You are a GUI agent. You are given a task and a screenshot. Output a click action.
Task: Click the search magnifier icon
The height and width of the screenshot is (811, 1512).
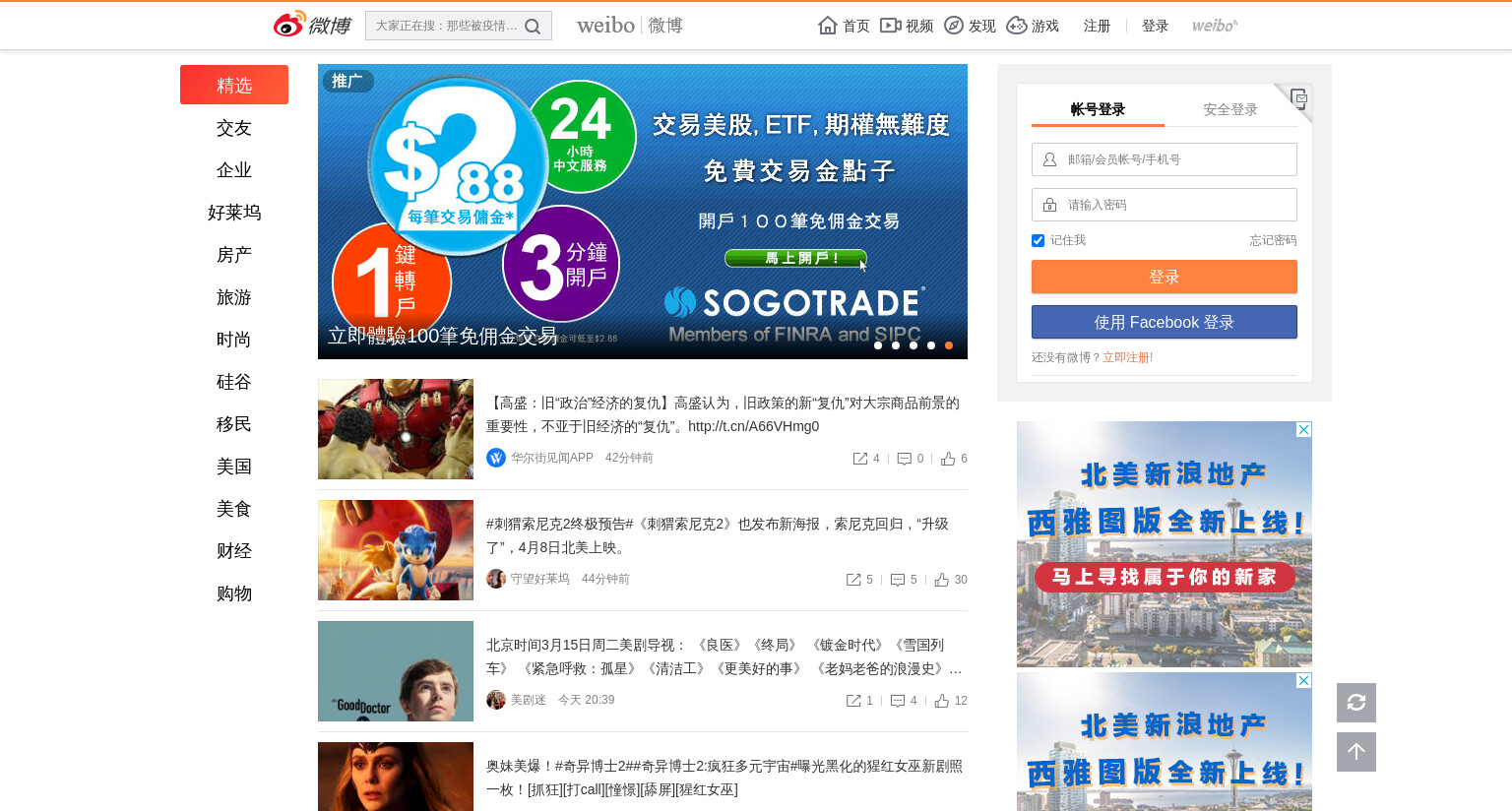pos(533,27)
